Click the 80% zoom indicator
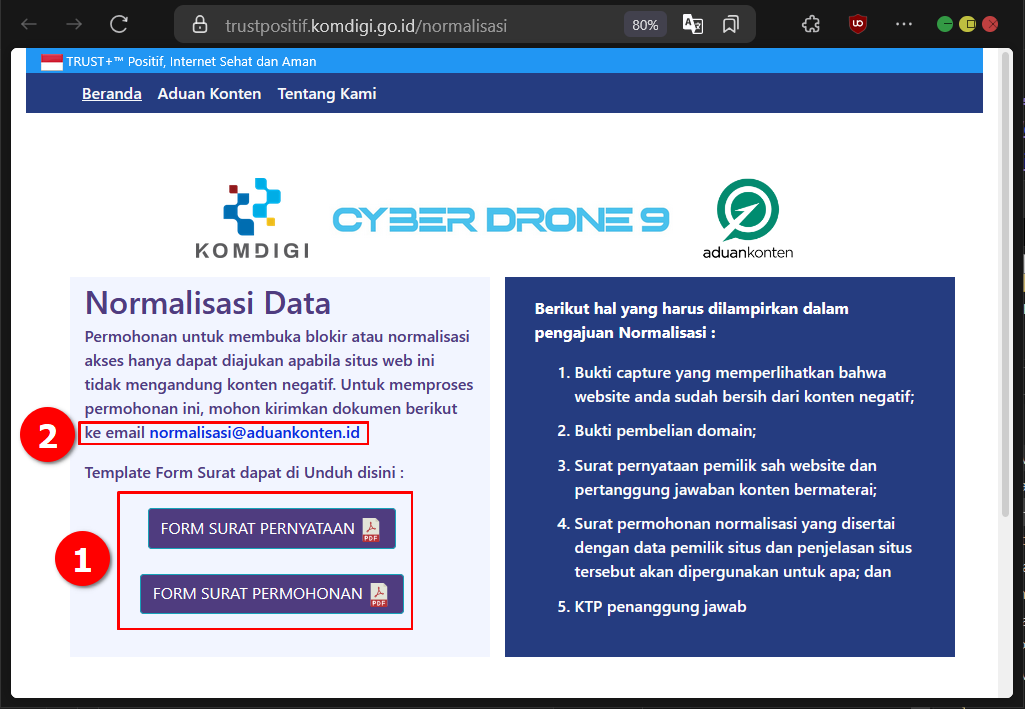Viewport: 1025px width, 709px height. (645, 24)
